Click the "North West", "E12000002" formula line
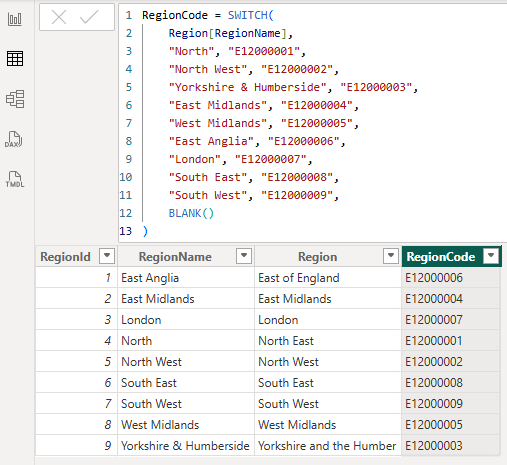 [x=254, y=69]
